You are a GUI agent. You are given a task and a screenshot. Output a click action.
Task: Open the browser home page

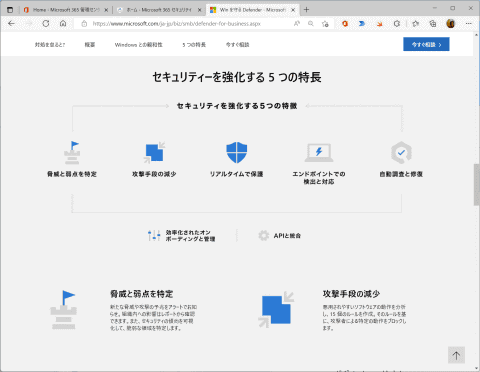click(x=63, y=24)
